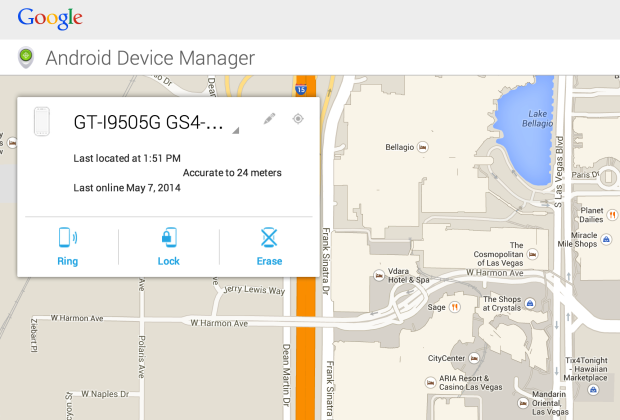Click the CityCenter hotel marker icon

pos(474,358)
